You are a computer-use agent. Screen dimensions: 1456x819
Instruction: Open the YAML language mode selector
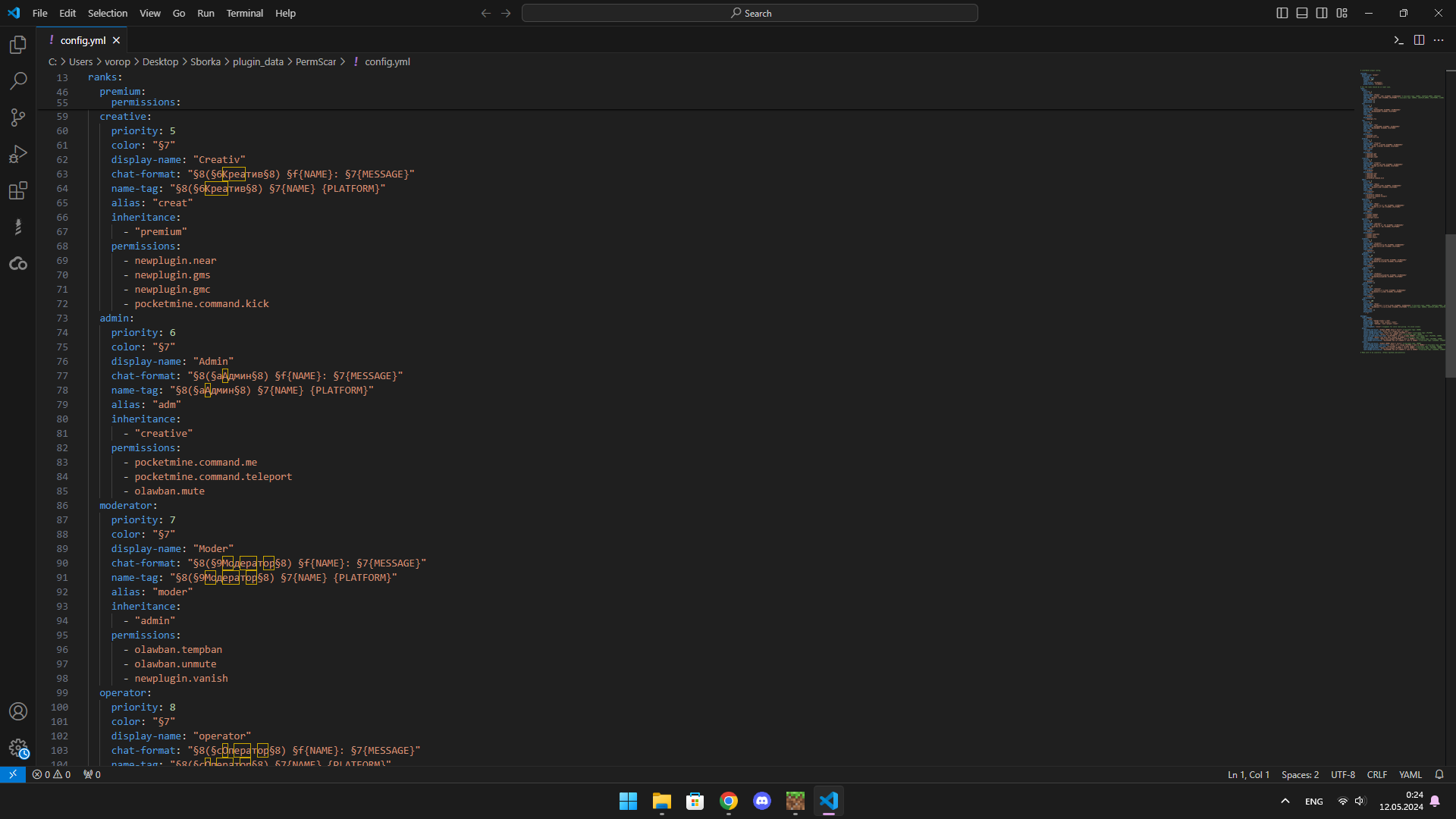pyautogui.click(x=1410, y=774)
